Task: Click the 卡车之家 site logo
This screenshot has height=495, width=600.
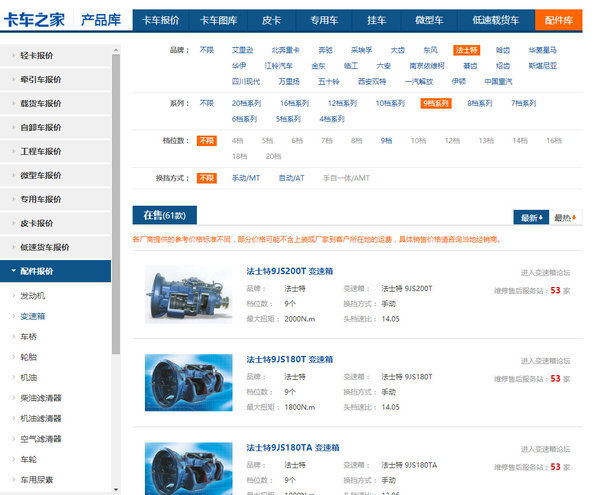Action: tap(34, 20)
